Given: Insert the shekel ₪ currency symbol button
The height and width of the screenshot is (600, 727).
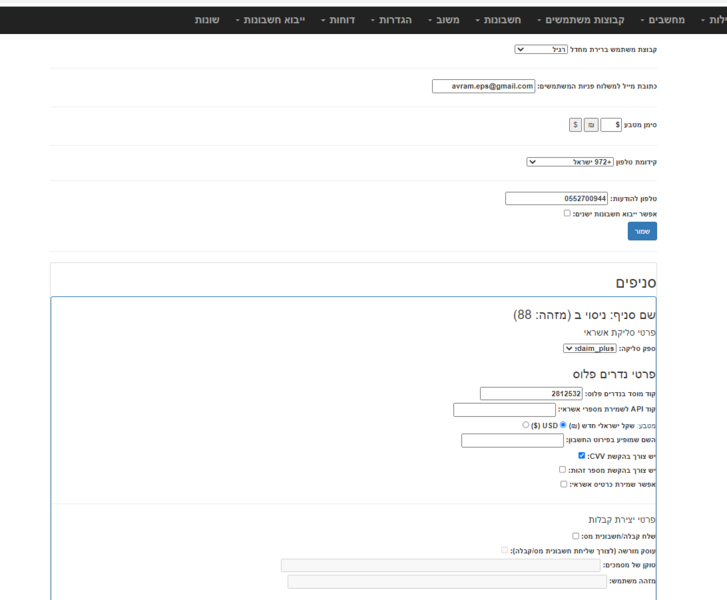Looking at the screenshot, I should point(591,125).
